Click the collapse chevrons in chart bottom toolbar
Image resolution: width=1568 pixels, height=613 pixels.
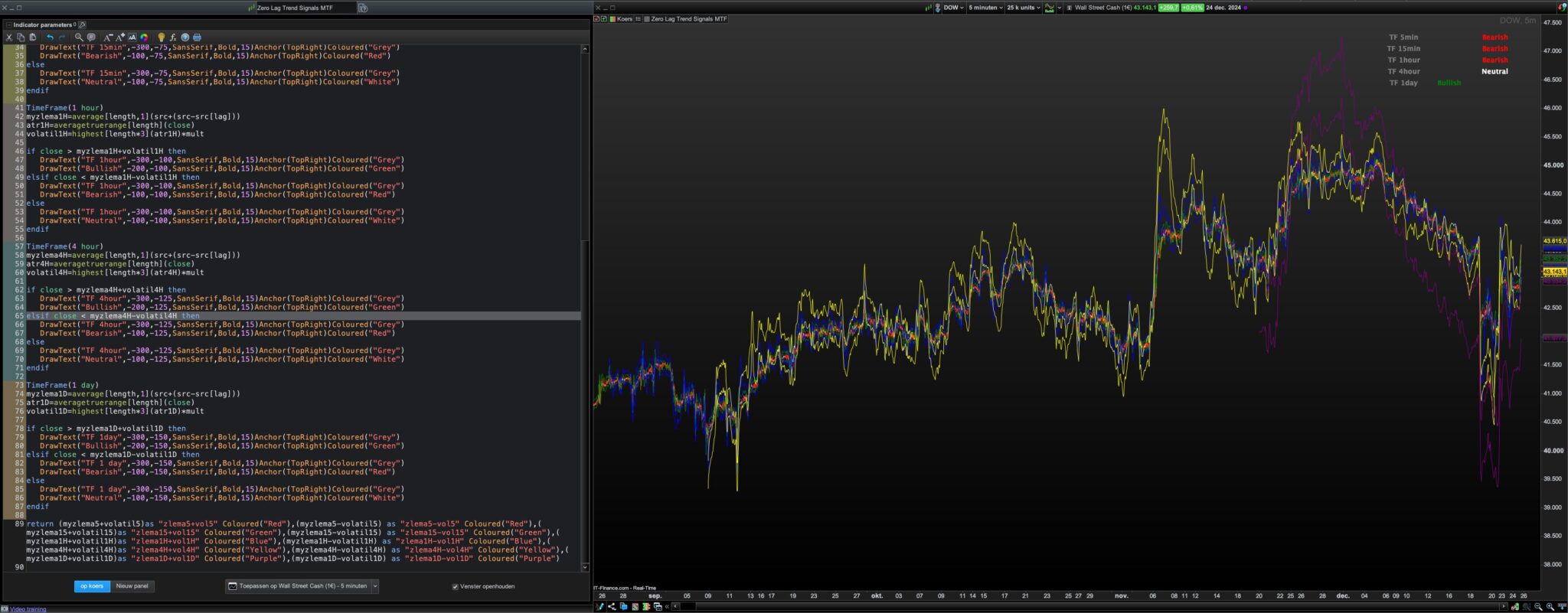click(668, 607)
